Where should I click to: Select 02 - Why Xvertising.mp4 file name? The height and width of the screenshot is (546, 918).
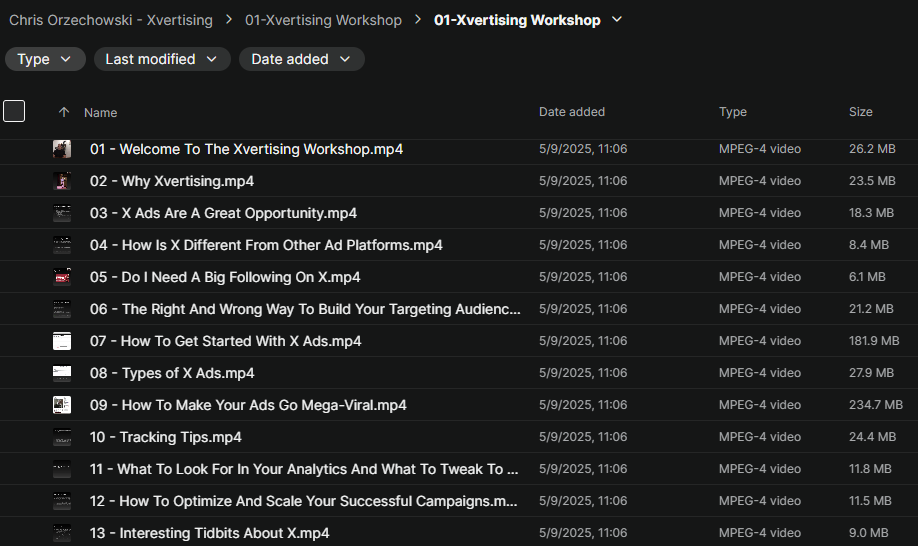pyautogui.click(x=172, y=181)
